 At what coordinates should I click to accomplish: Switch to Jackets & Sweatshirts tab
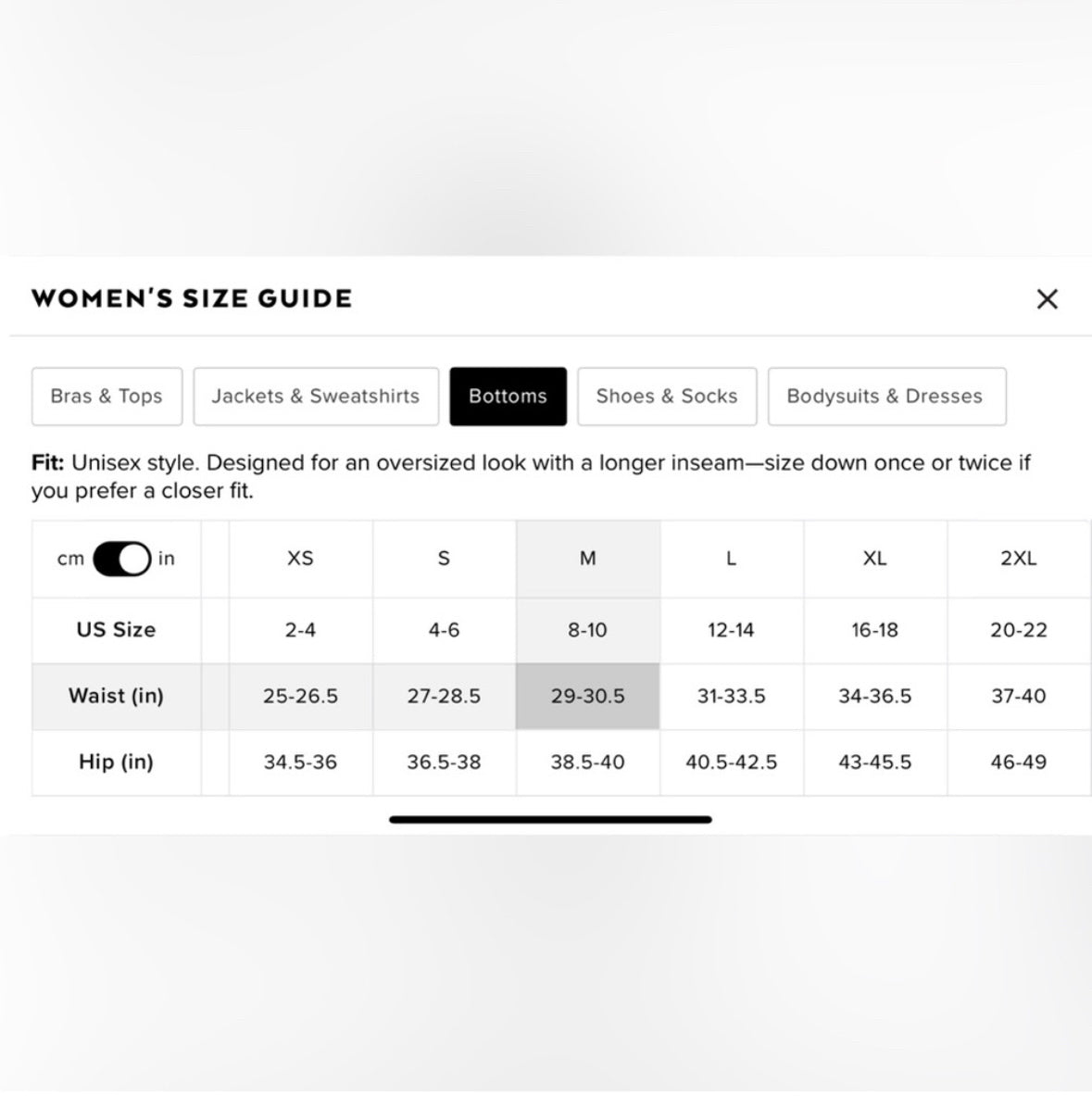pyautogui.click(x=316, y=397)
